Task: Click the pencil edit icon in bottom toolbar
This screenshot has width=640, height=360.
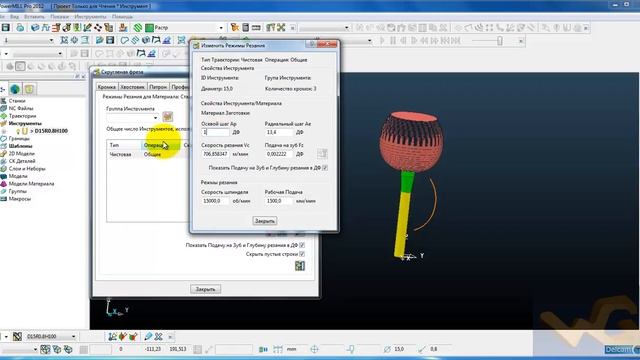Action: click(x=148, y=336)
